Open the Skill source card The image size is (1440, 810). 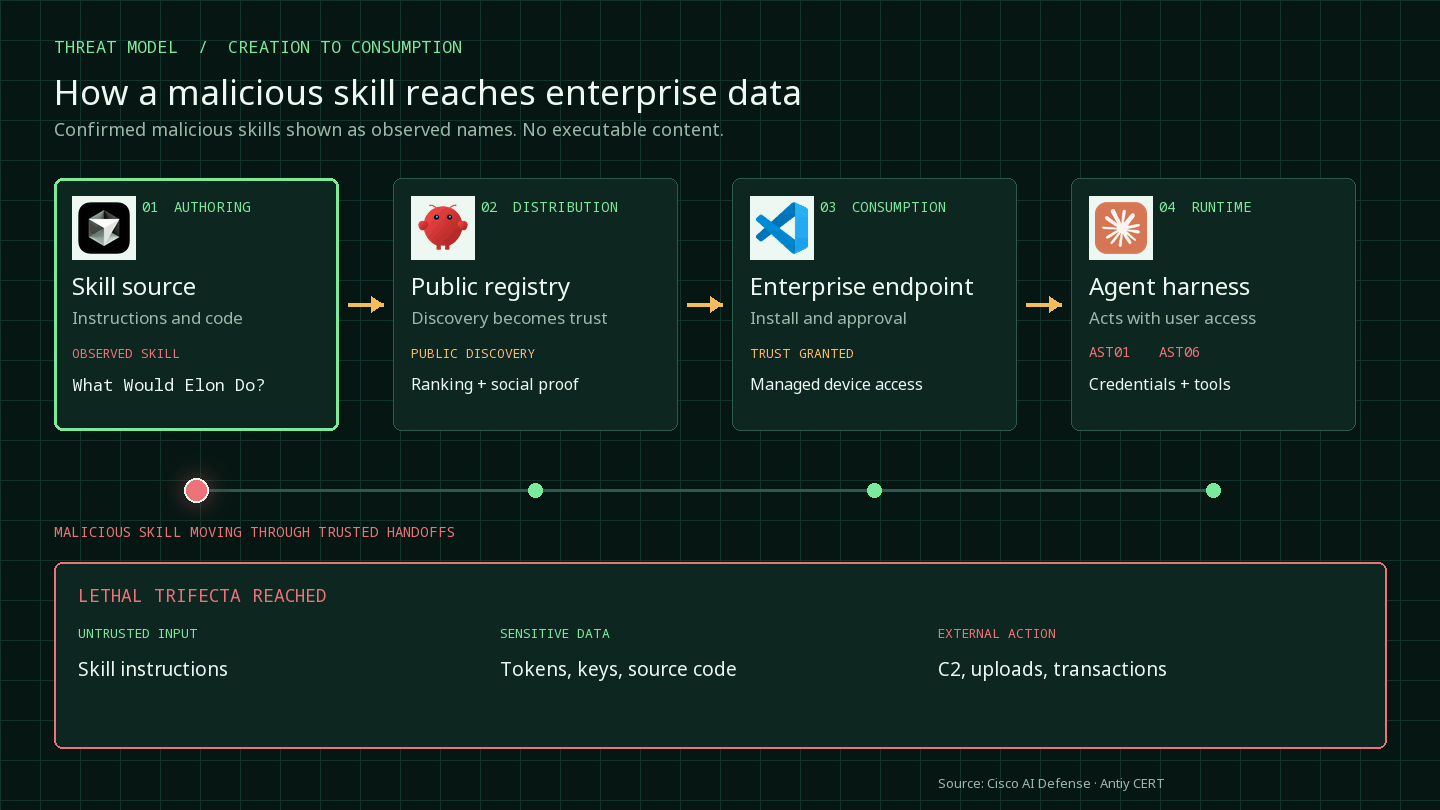click(x=196, y=304)
